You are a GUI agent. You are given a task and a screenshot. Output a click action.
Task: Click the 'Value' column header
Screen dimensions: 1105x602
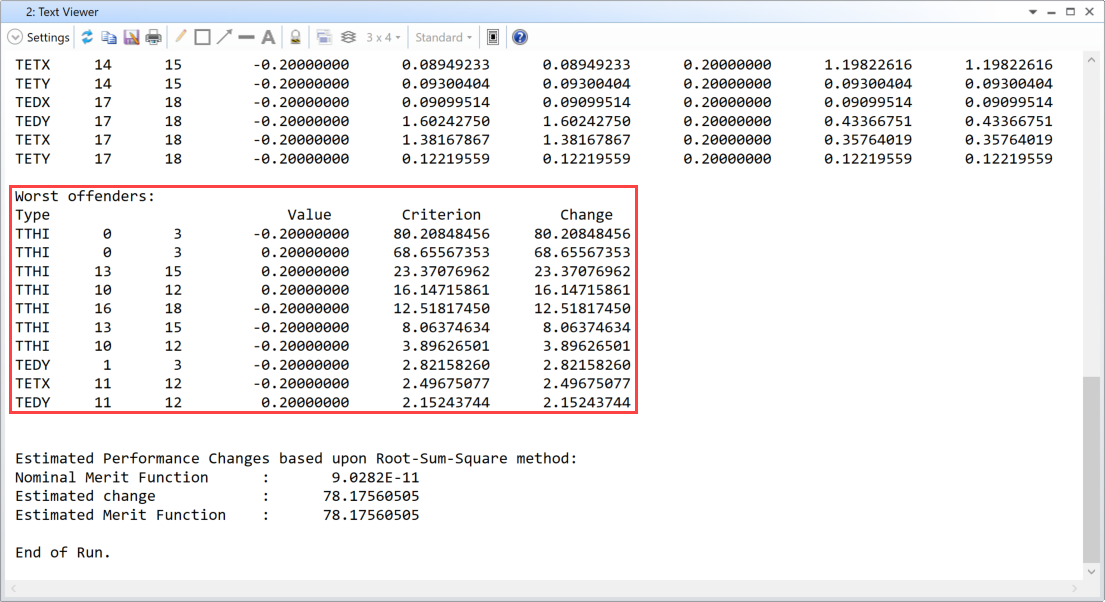tap(309, 214)
